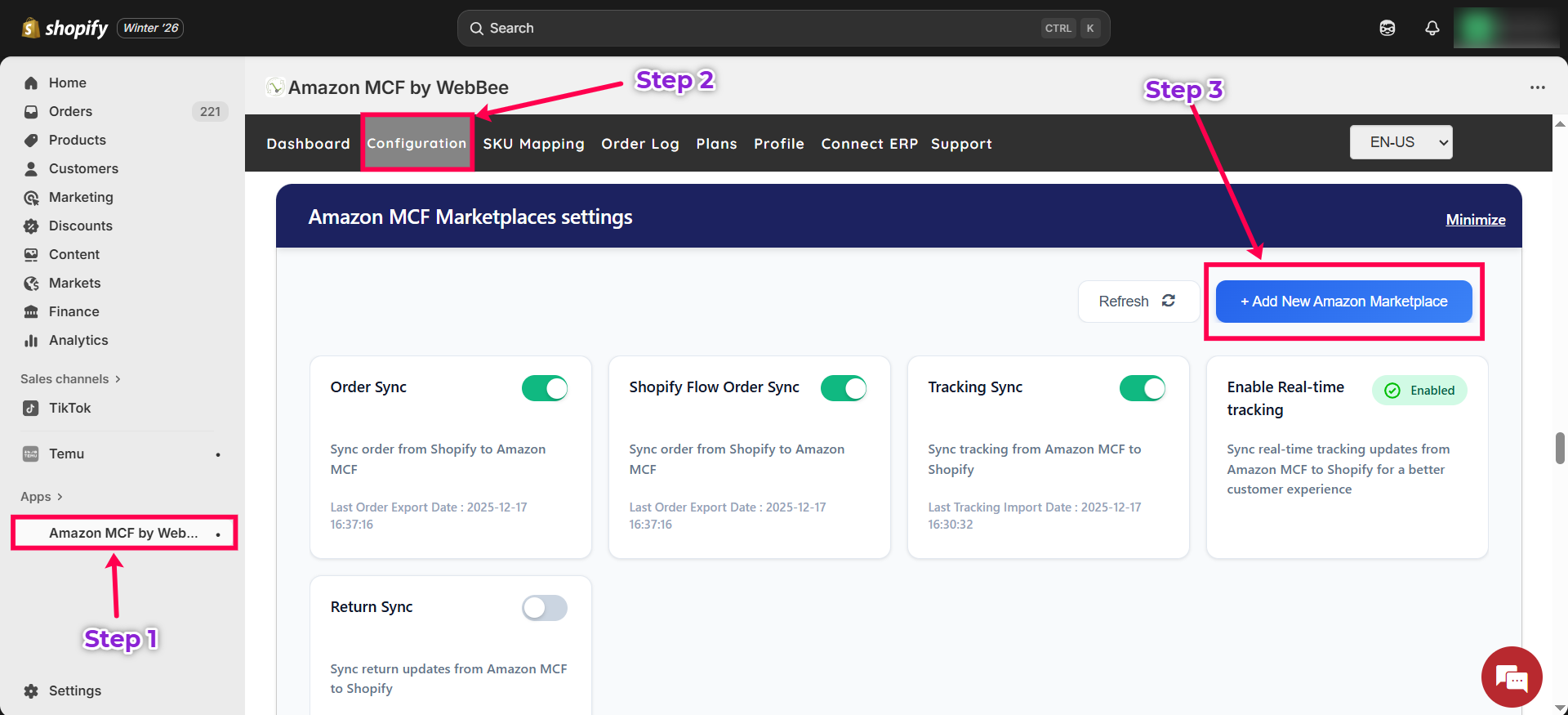Disable the Order Sync toggle
The height and width of the screenshot is (715, 1568).
click(545, 388)
